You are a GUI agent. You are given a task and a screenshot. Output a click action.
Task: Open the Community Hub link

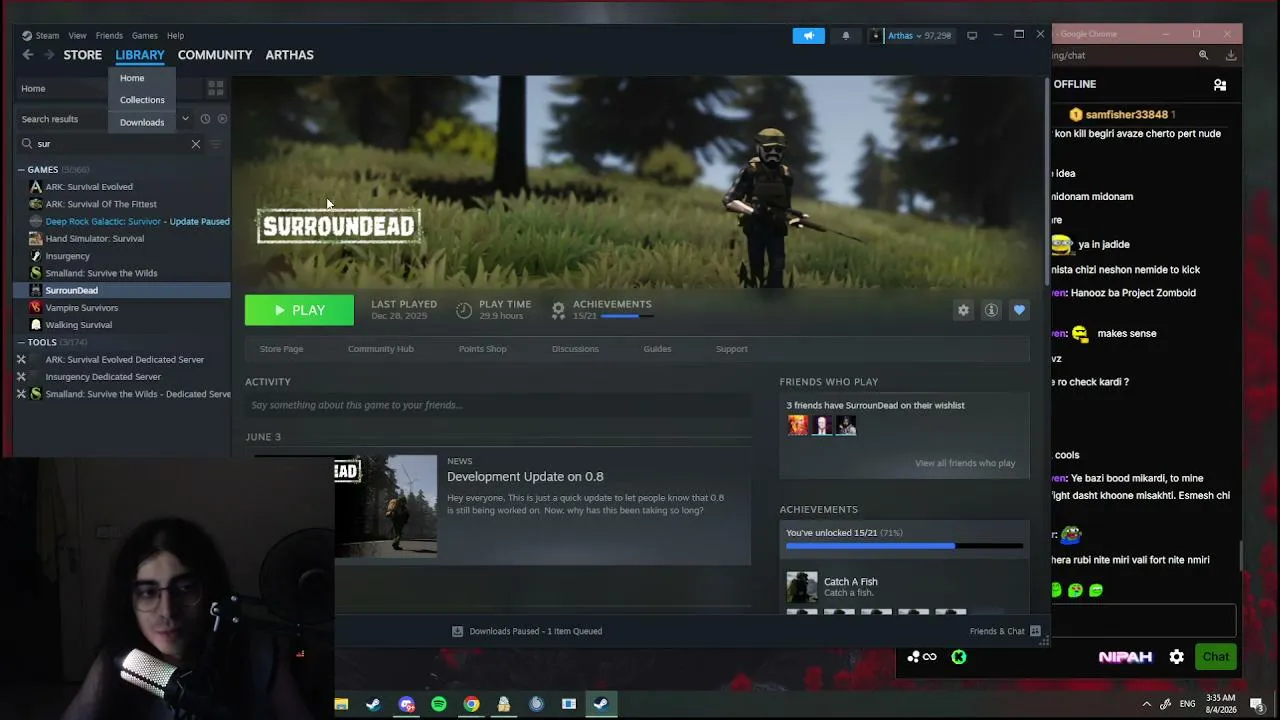pos(380,349)
